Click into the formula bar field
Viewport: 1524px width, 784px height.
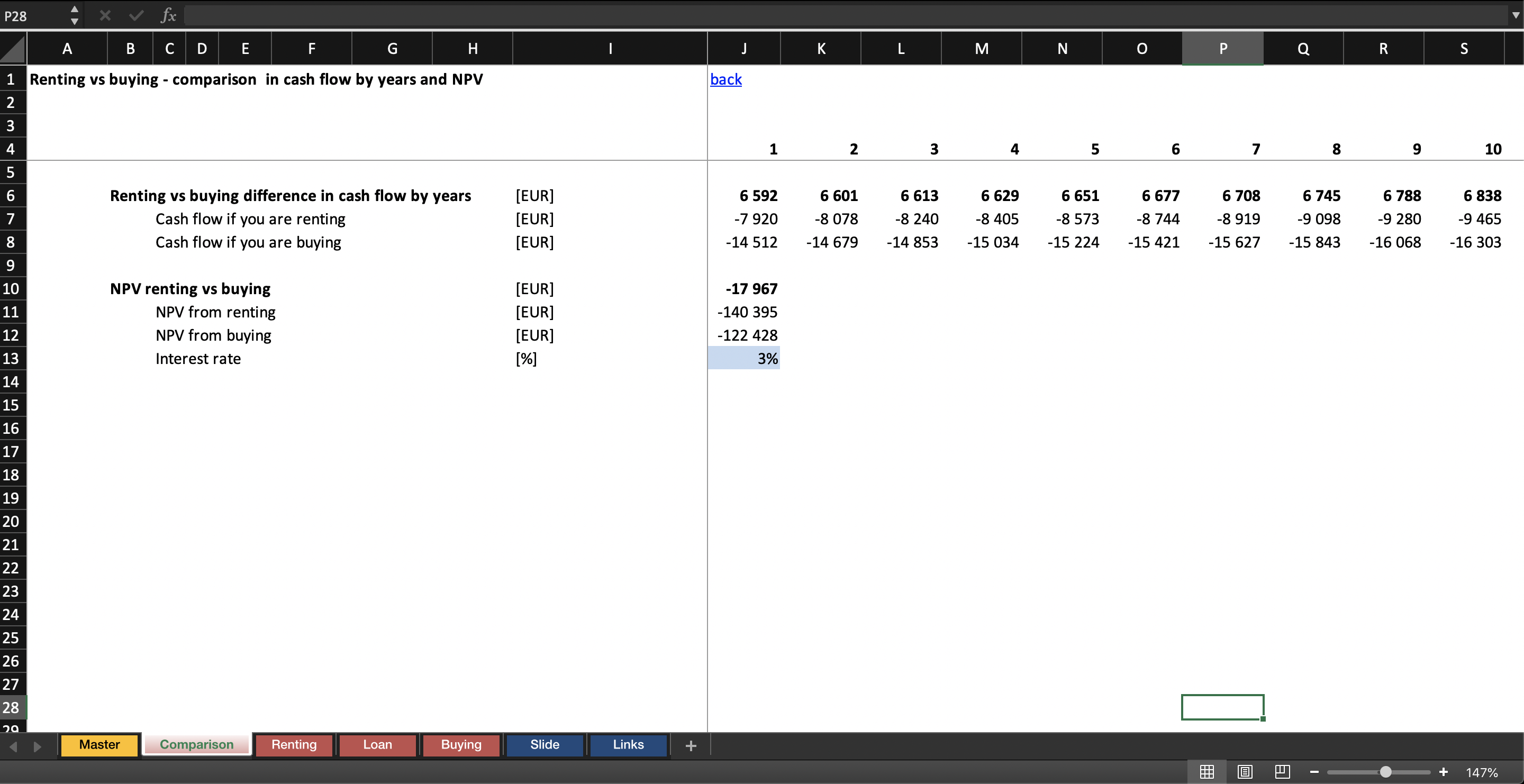(846, 15)
